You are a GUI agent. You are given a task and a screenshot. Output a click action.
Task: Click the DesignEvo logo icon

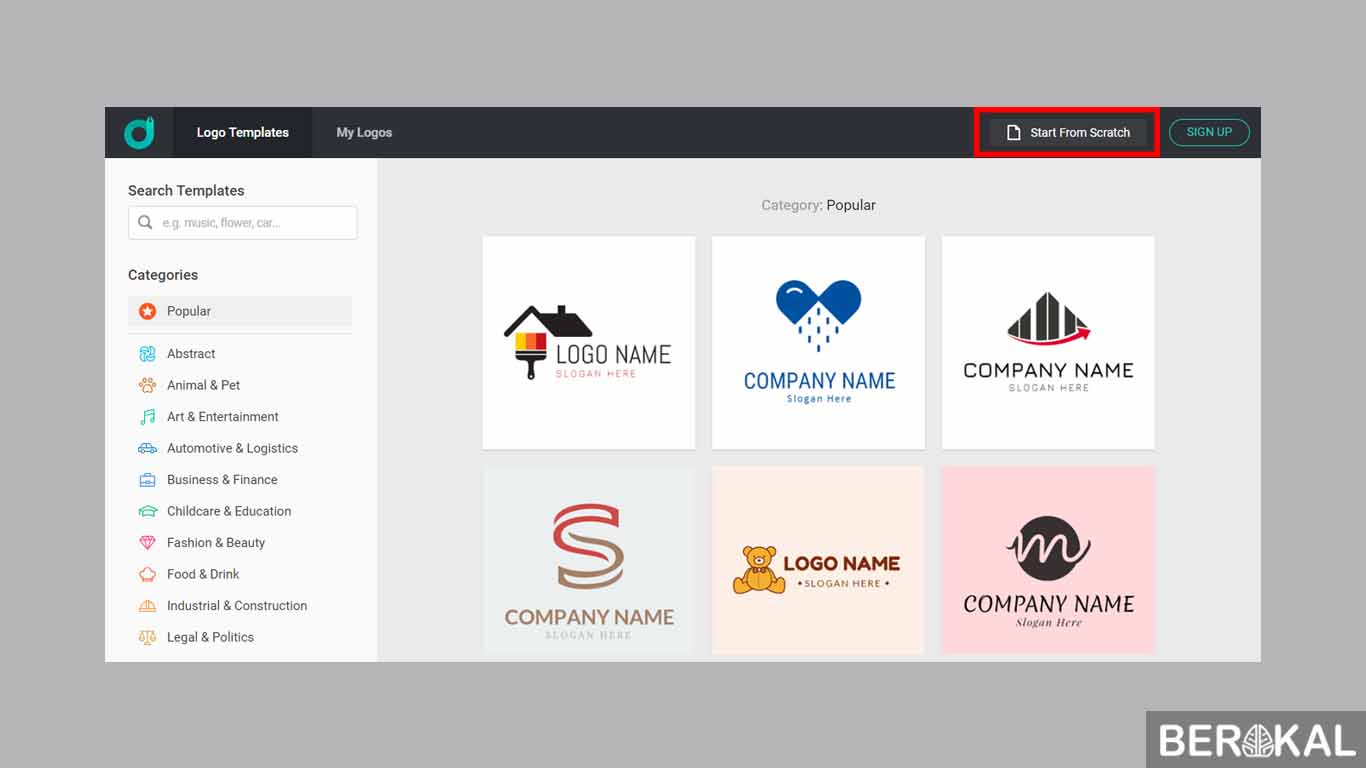coord(139,132)
